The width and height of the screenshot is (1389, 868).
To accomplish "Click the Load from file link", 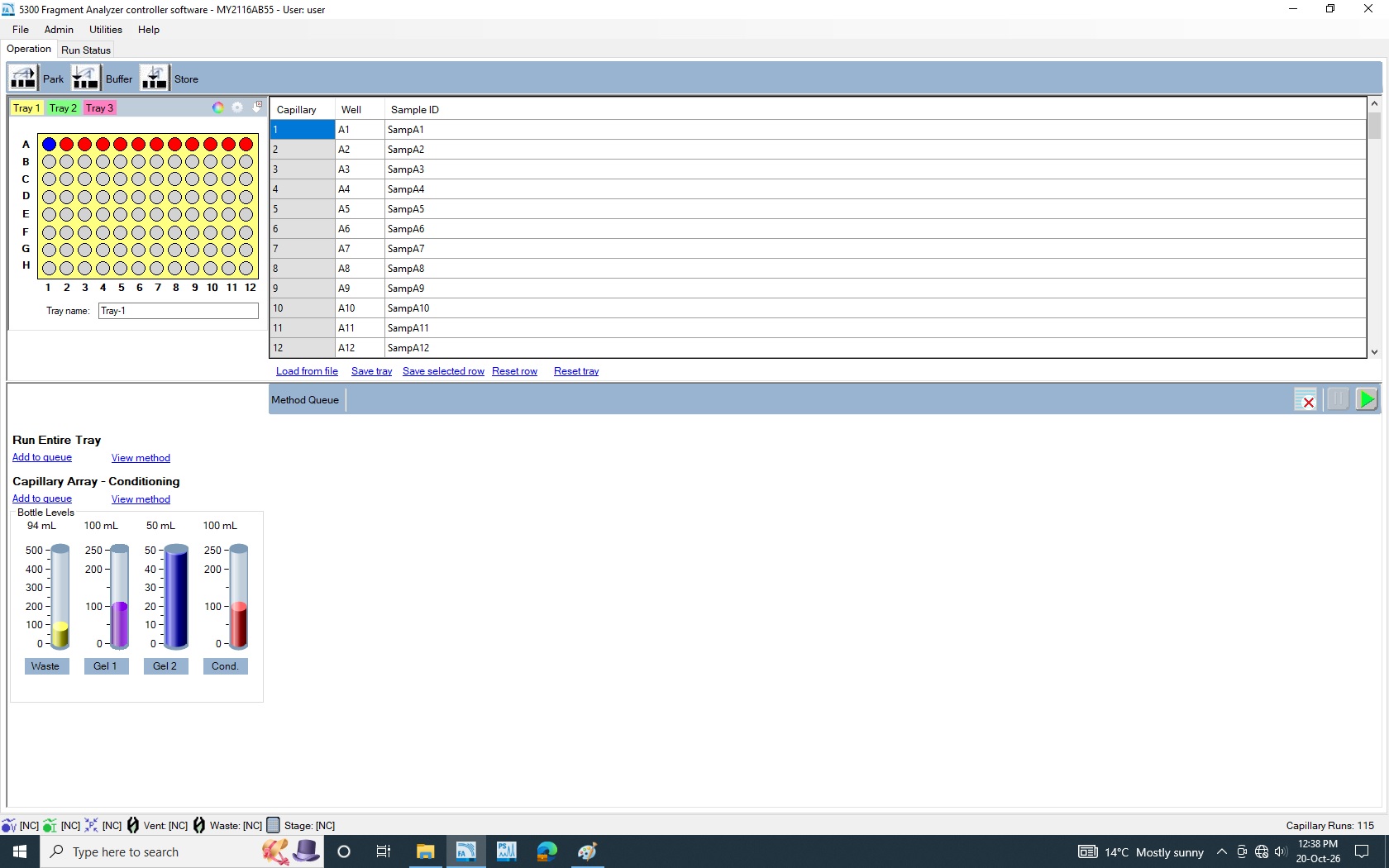I will click(307, 371).
